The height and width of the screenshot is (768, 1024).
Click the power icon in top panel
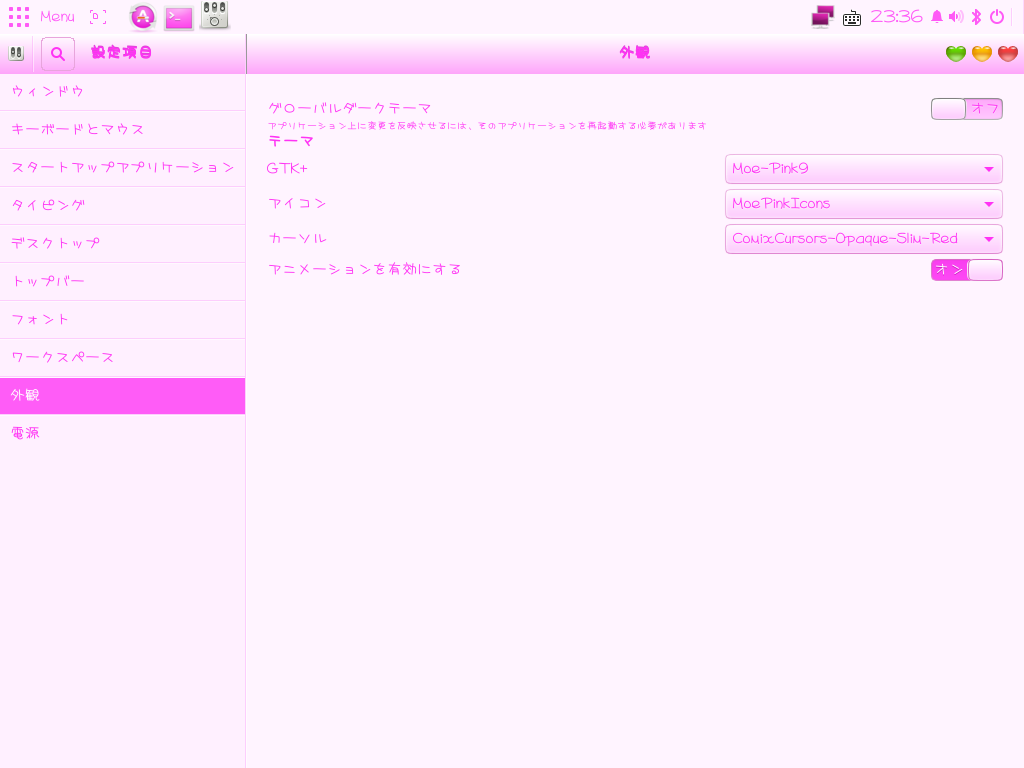click(996, 17)
